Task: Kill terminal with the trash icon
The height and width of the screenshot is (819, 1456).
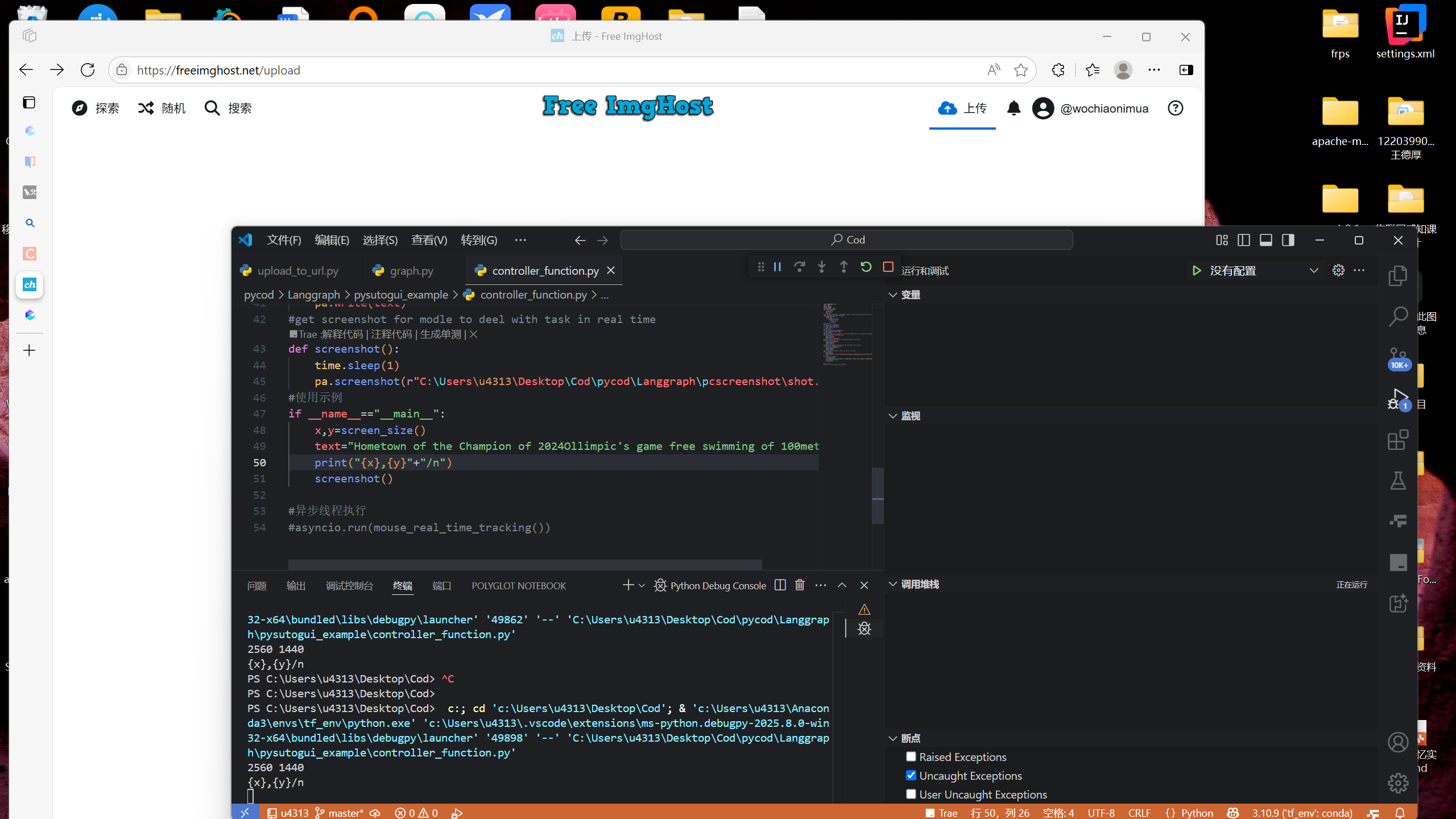Action: pyautogui.click(x=800, y=585)
